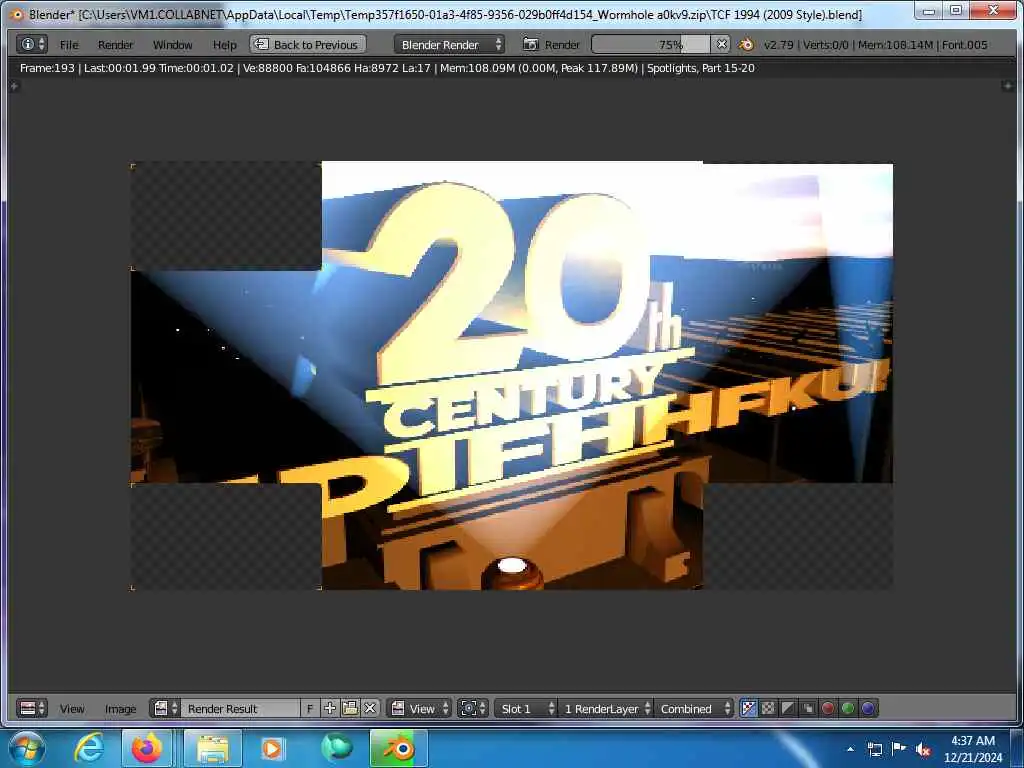
Task: Click the network tray icon
Action: coord(875,749)
